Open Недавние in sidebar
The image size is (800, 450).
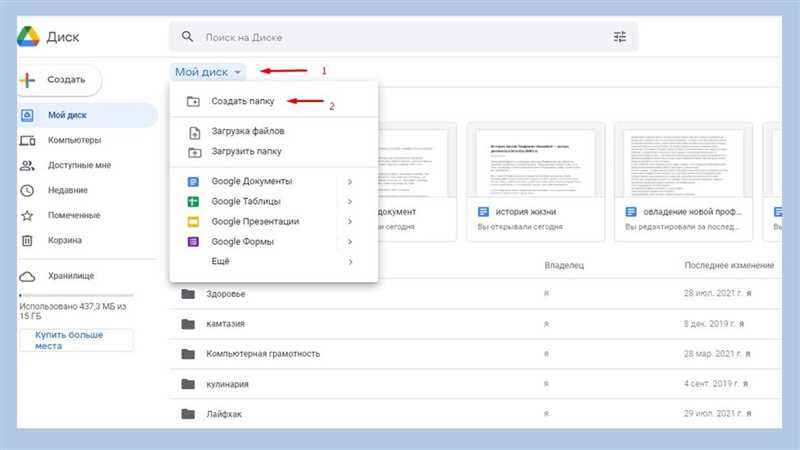[x=87, y=190]
